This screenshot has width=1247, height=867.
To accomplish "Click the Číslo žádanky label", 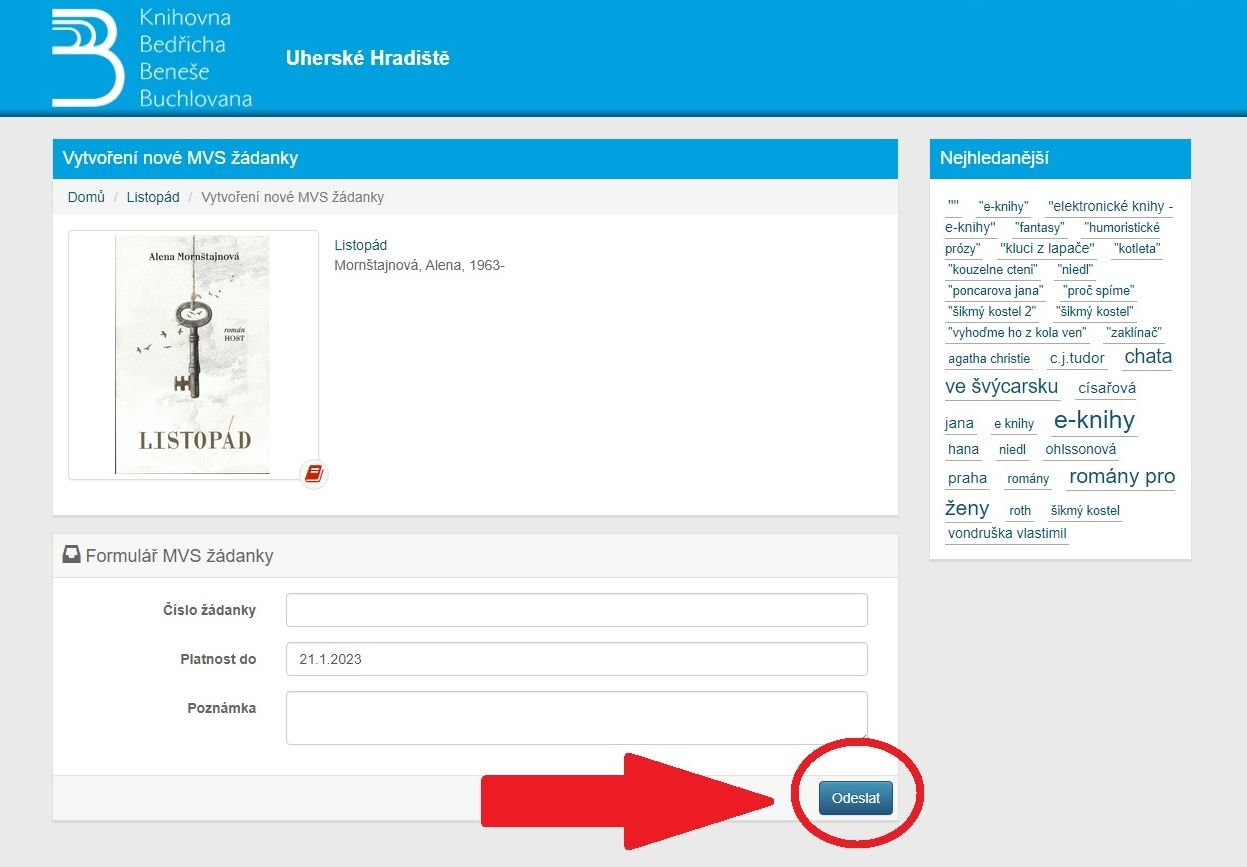I will (210, 610).
